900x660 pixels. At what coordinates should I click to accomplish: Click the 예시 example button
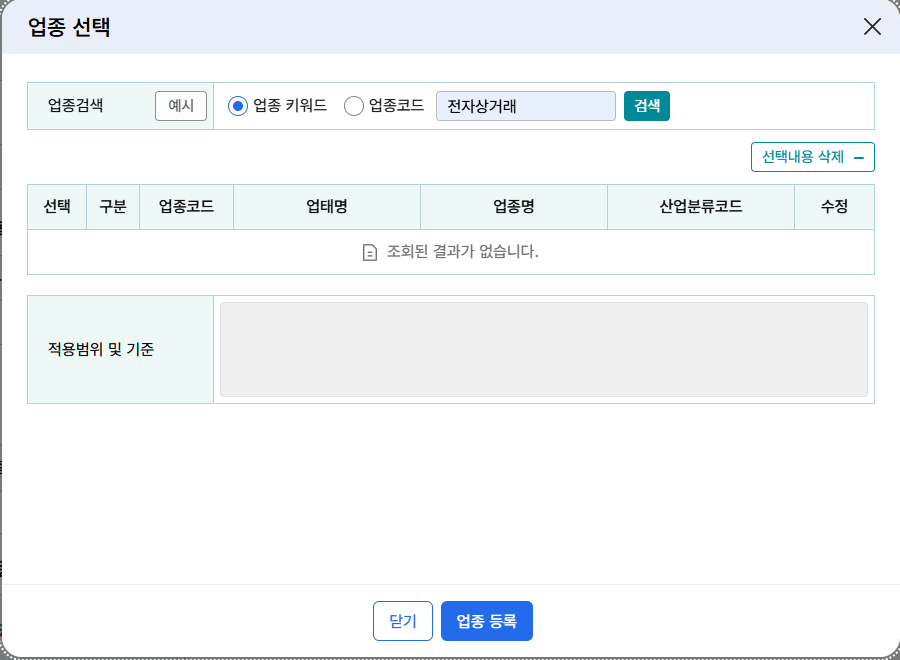point(181,106)
